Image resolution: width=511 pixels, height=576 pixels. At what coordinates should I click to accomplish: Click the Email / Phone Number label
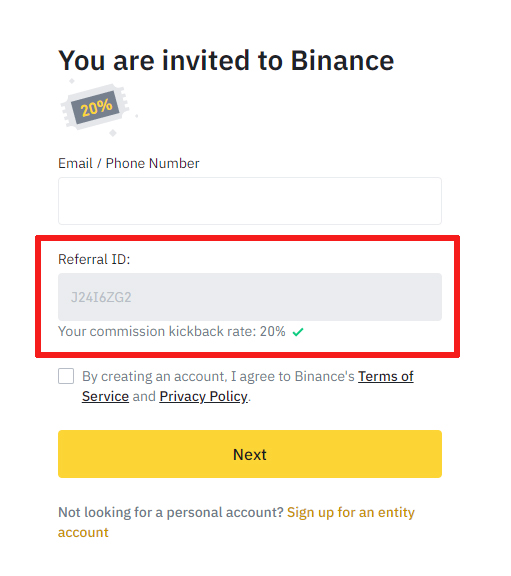(129, 163)
